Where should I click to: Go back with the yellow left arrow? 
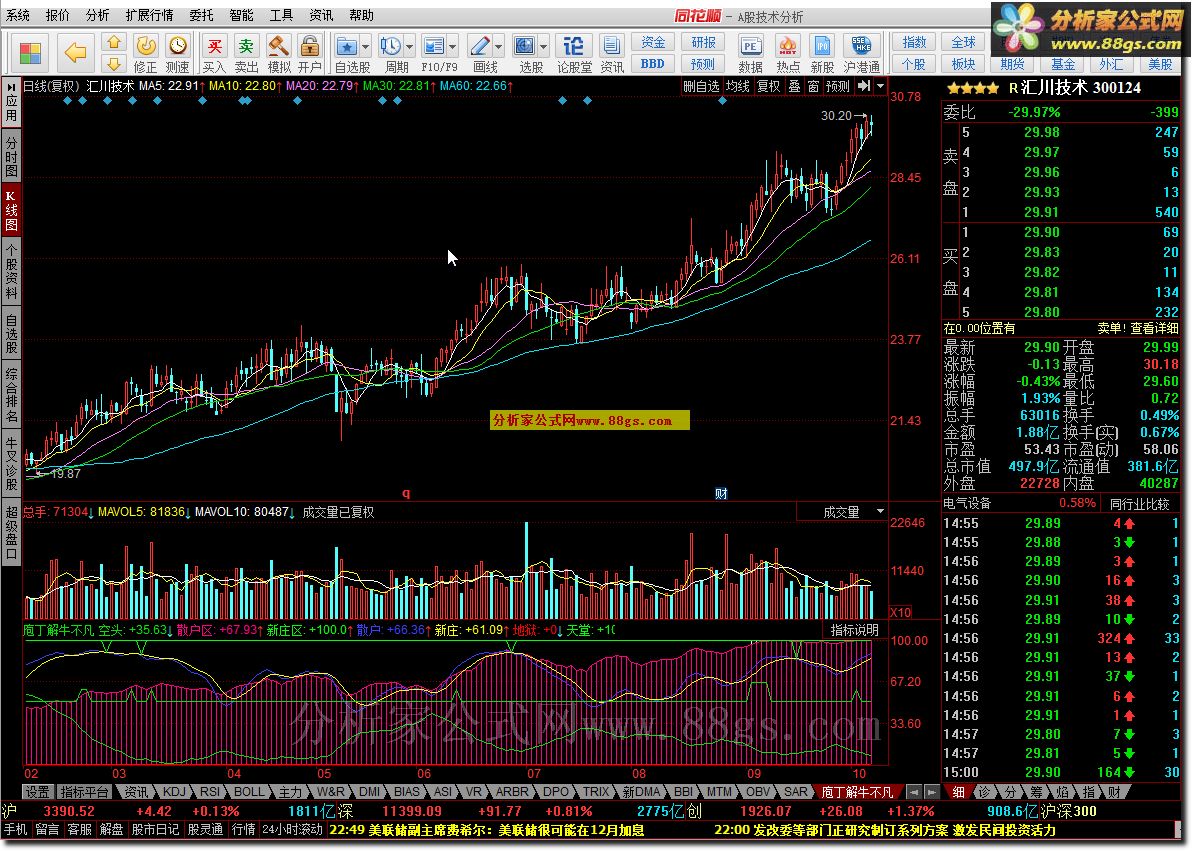[75, 53]
